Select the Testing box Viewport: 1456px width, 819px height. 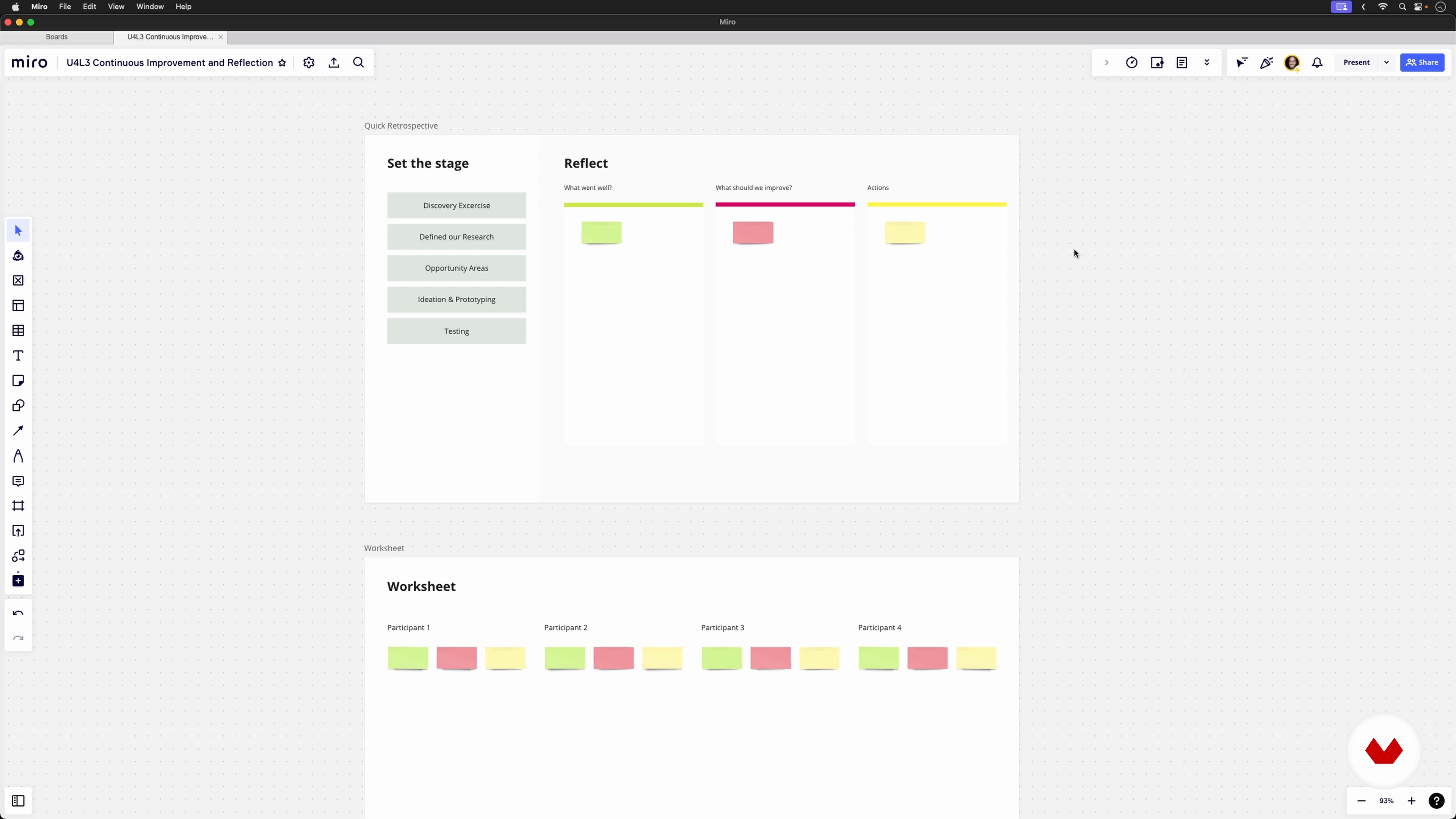point(457,331)
